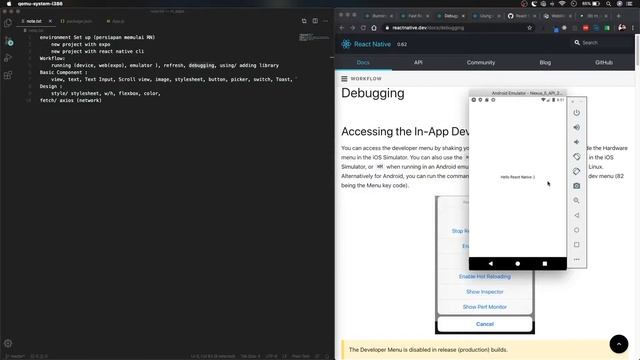
Task: Open the GitHub navigation link
Action: (x=604, y=62)
